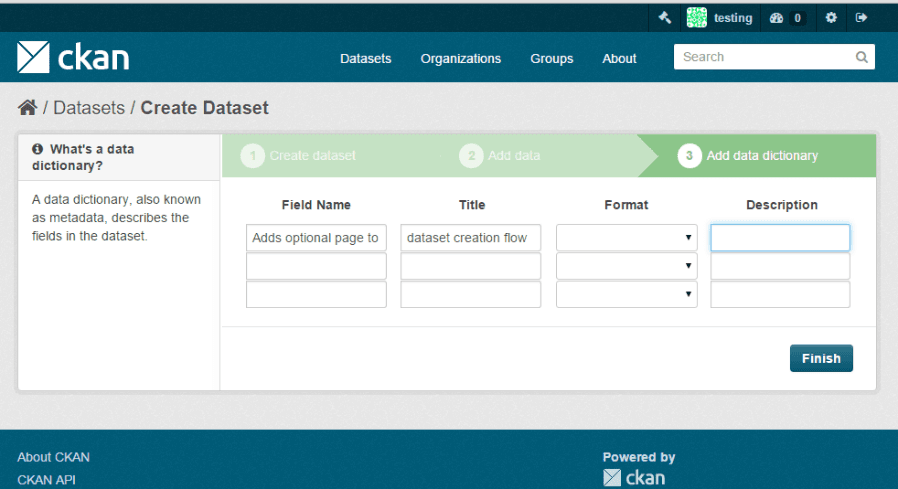
Task: Open the settings gear icon
Action: (830, 18)
